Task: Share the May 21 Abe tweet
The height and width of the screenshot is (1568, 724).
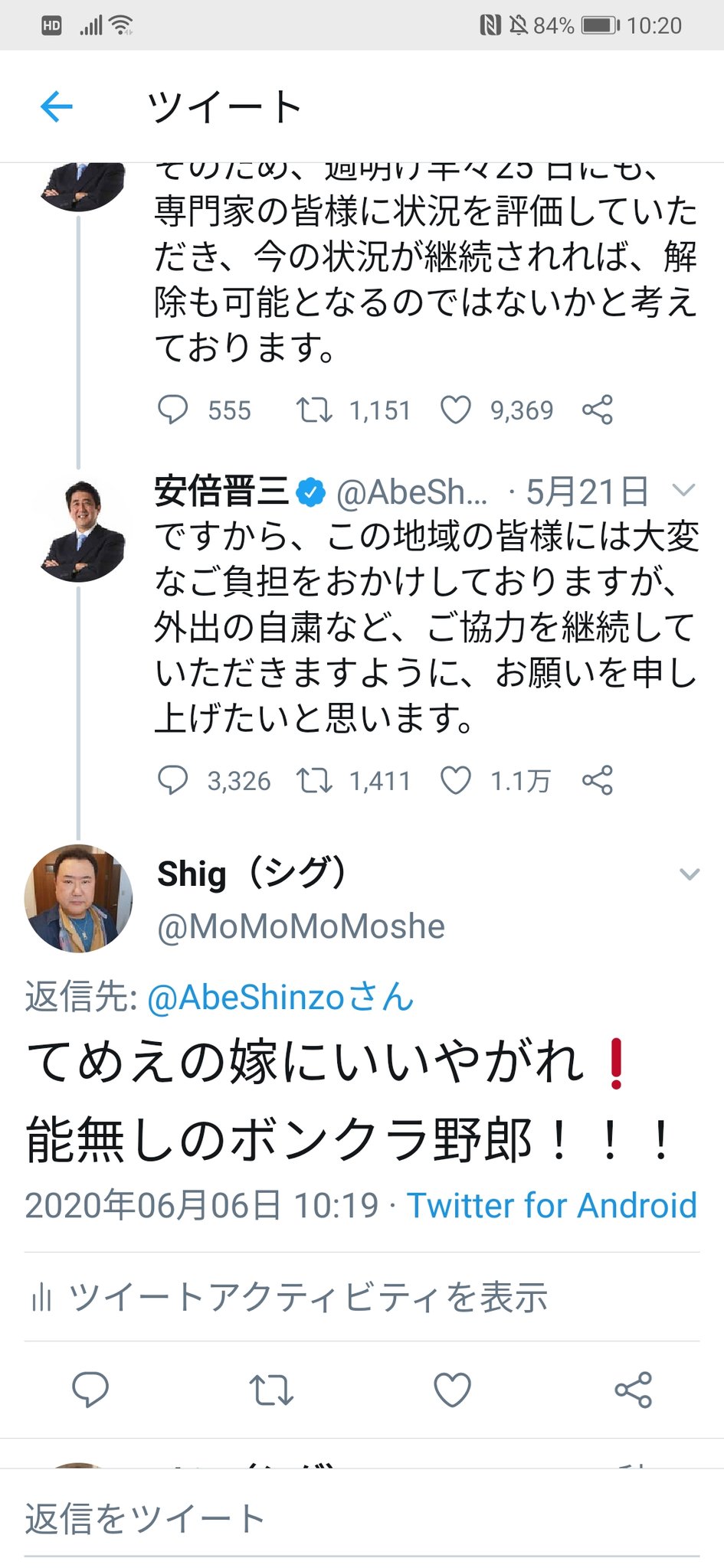Action: [598, 780]
